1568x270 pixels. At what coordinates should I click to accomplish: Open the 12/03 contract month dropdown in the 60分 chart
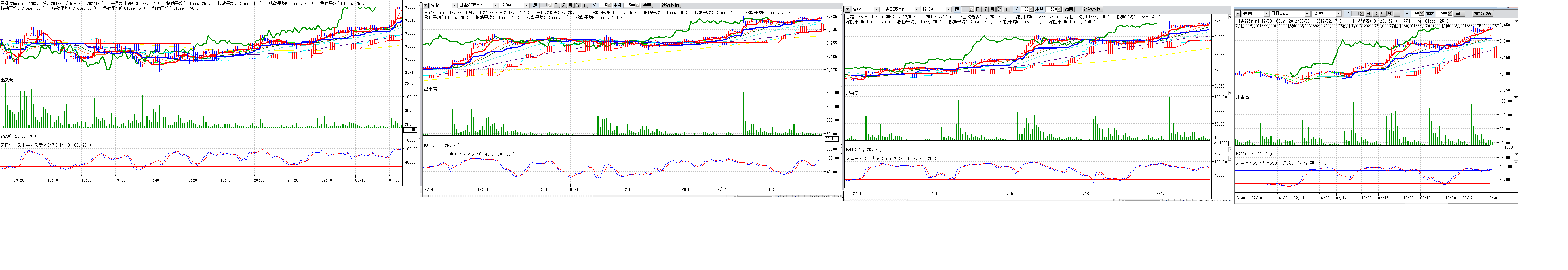point(1338,13)
